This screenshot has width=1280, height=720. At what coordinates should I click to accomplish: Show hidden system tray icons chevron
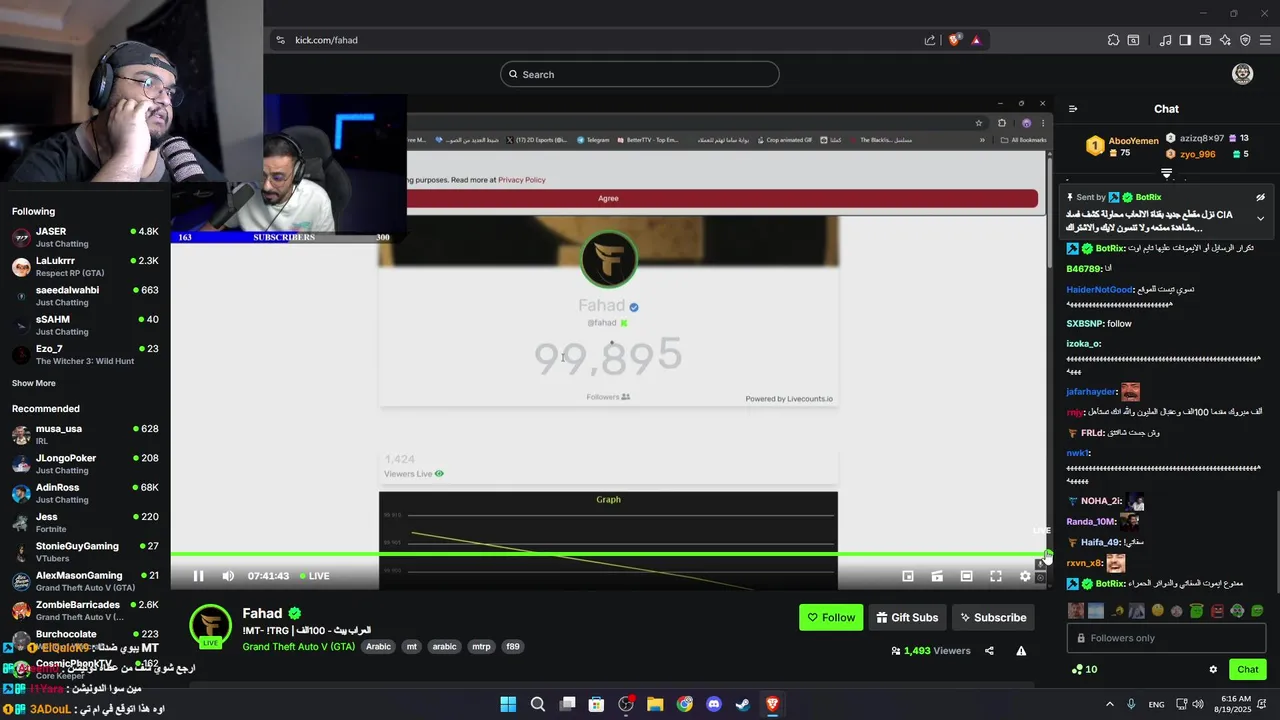(1109, 704)
